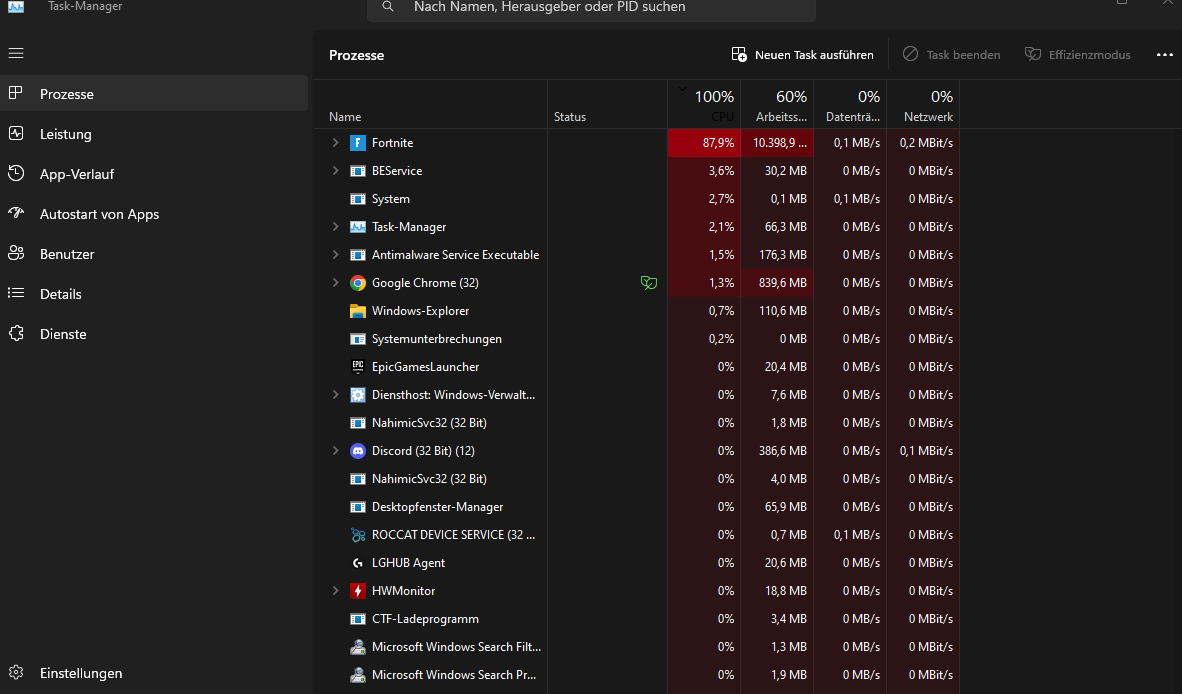Click the Google Chrome process icon
The image size is (1182, 694).
pos(358,283)
